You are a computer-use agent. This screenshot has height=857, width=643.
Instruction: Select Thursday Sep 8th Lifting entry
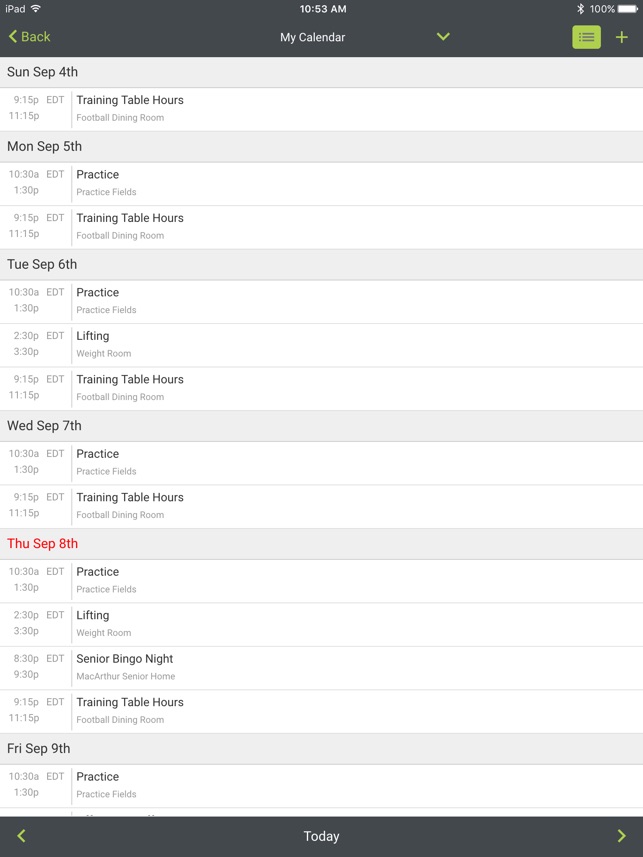[322, 624]
